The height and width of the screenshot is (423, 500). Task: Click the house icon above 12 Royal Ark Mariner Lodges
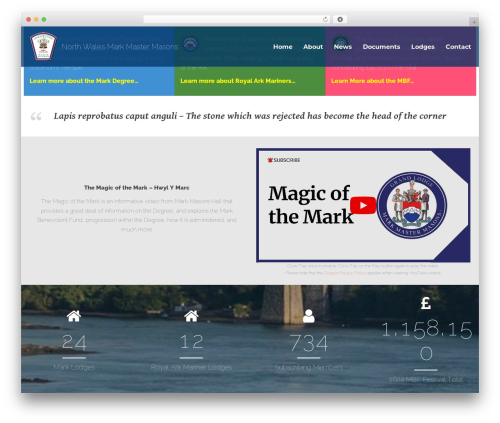tap(191, 316)
